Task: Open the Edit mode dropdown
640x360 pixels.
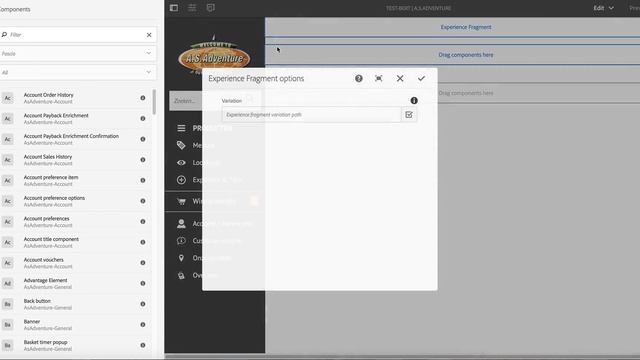Action: click(603, 8)
